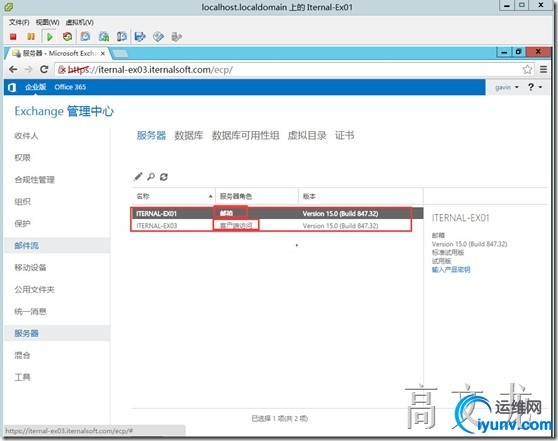Viewport: 558px width, 441px height.
Task: Click the SSL warning icon in address bar
Action: pyautogui.click(x=62, y=70)
